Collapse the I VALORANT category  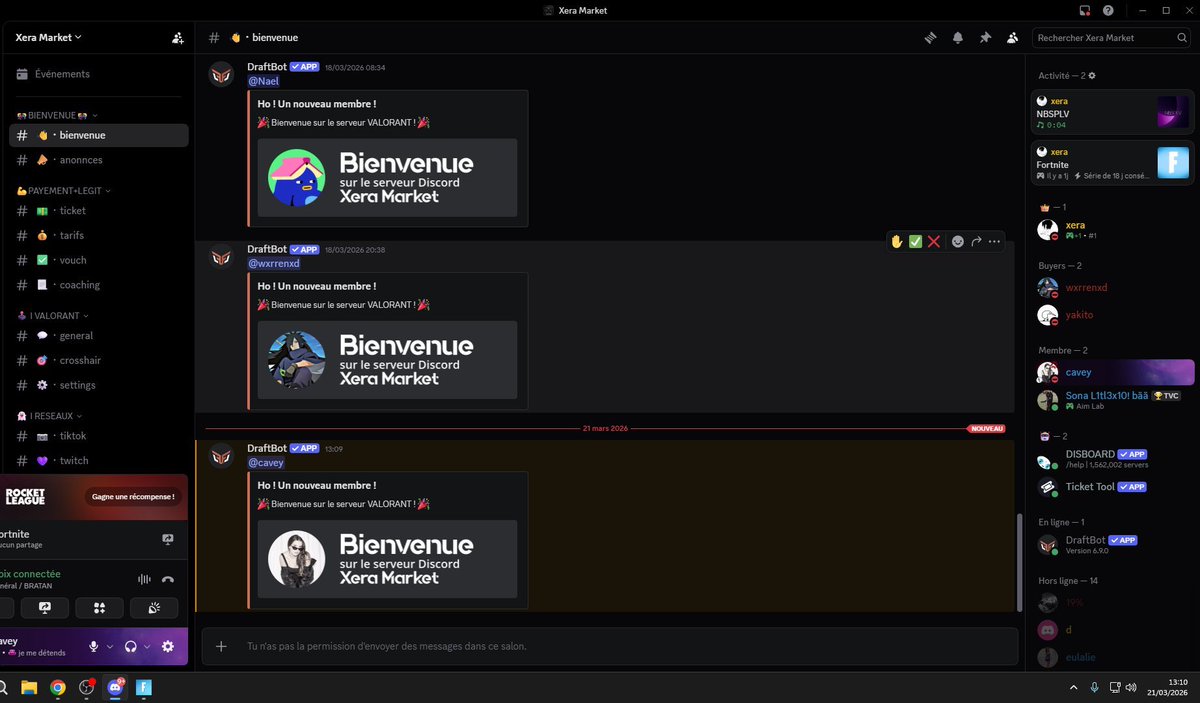click(x=55, y=315)
